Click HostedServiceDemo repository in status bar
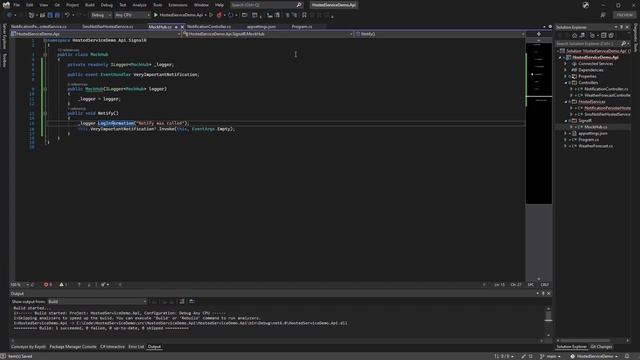 click(x=594, y=356)
